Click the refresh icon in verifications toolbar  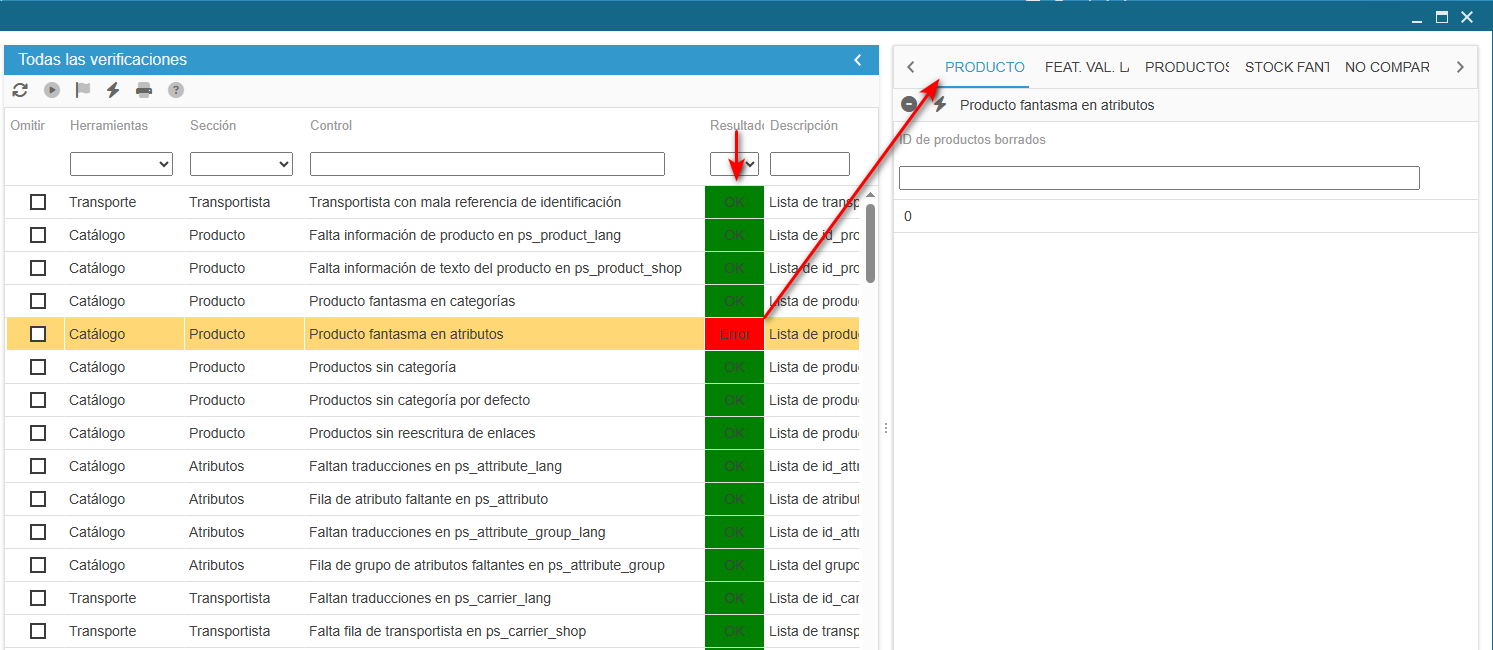(x=20, y=90)
